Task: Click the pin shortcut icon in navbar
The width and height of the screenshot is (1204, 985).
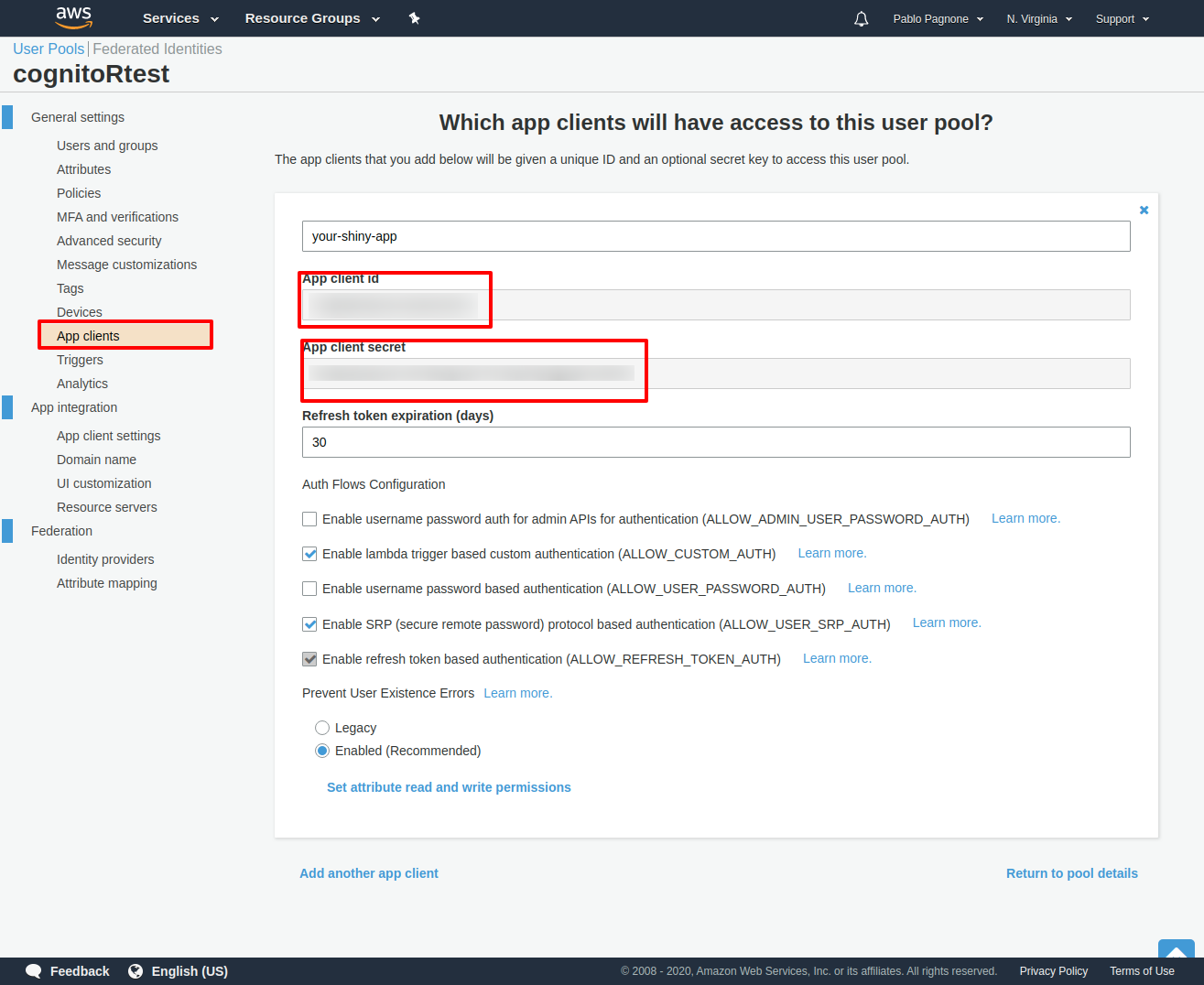Action: coord(414,18)
